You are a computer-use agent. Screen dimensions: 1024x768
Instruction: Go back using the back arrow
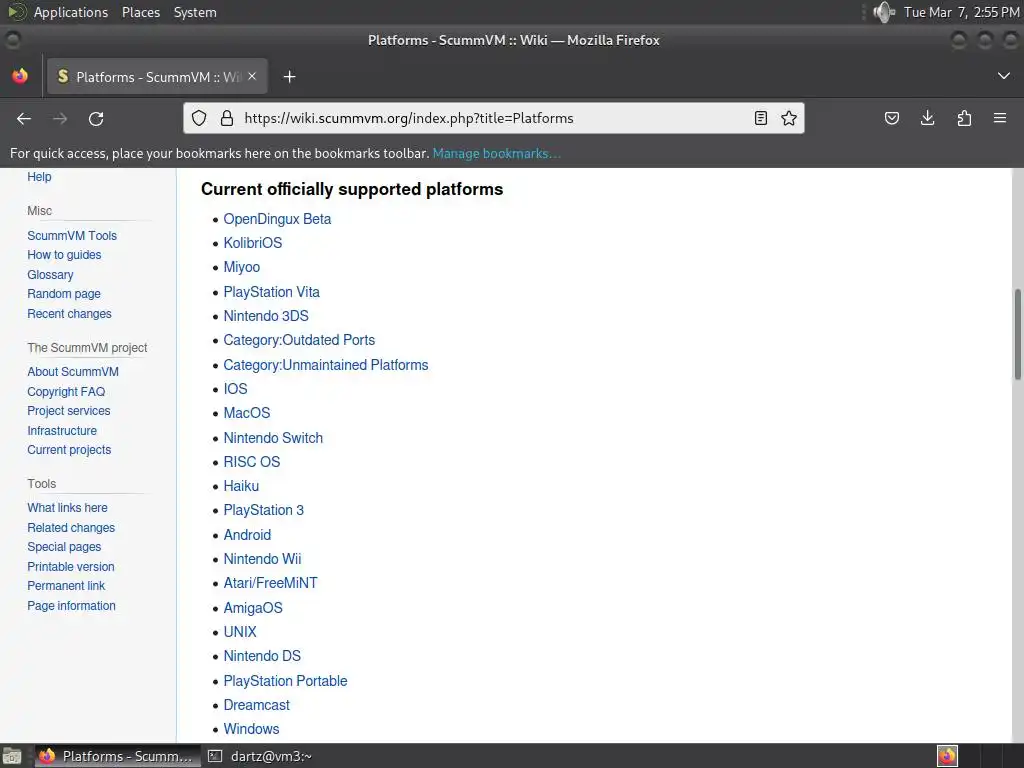tap(24, 119)
